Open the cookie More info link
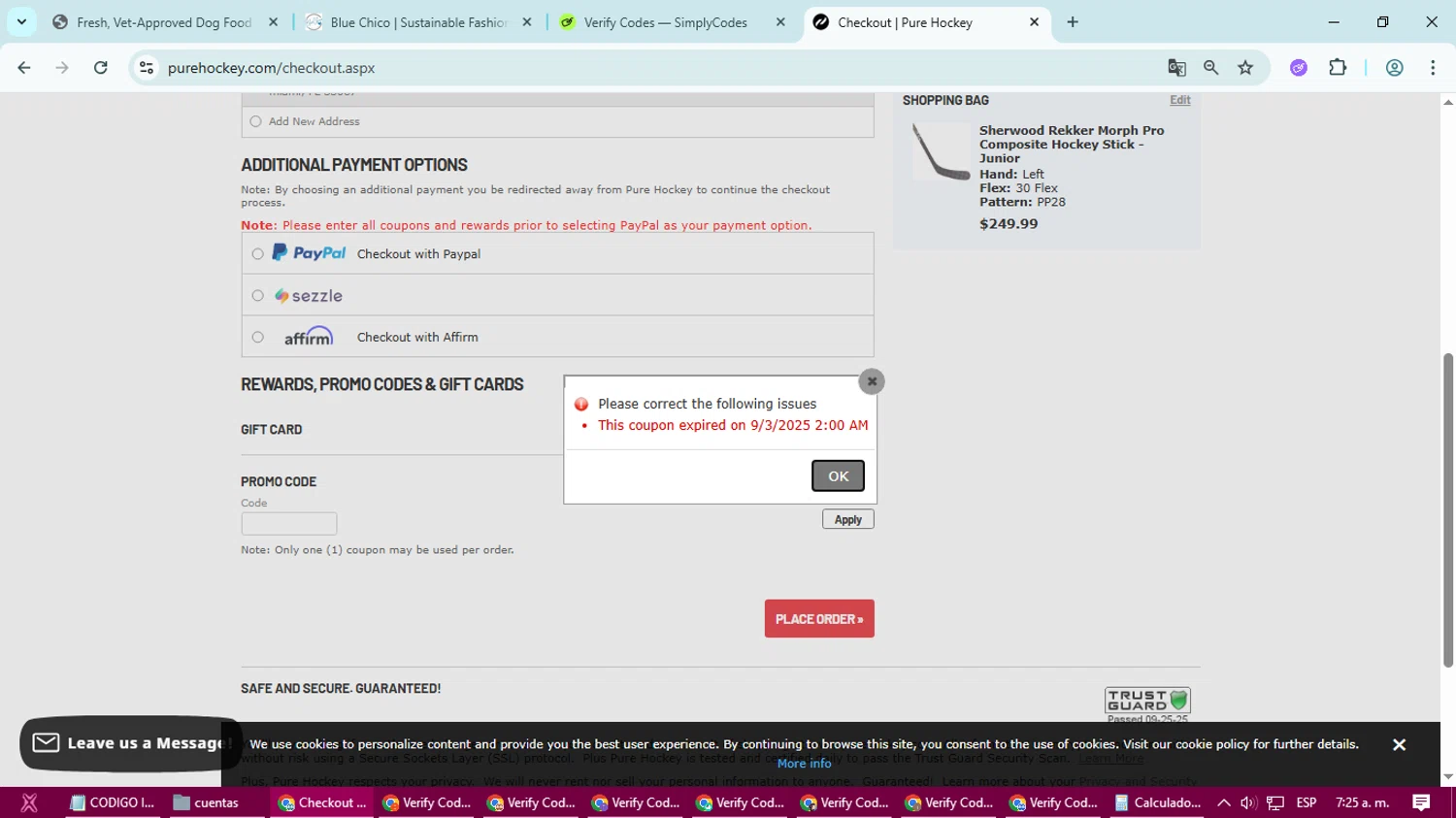Image resolution: width=1456 pixels, height=818 pixels. click(804, 764)
